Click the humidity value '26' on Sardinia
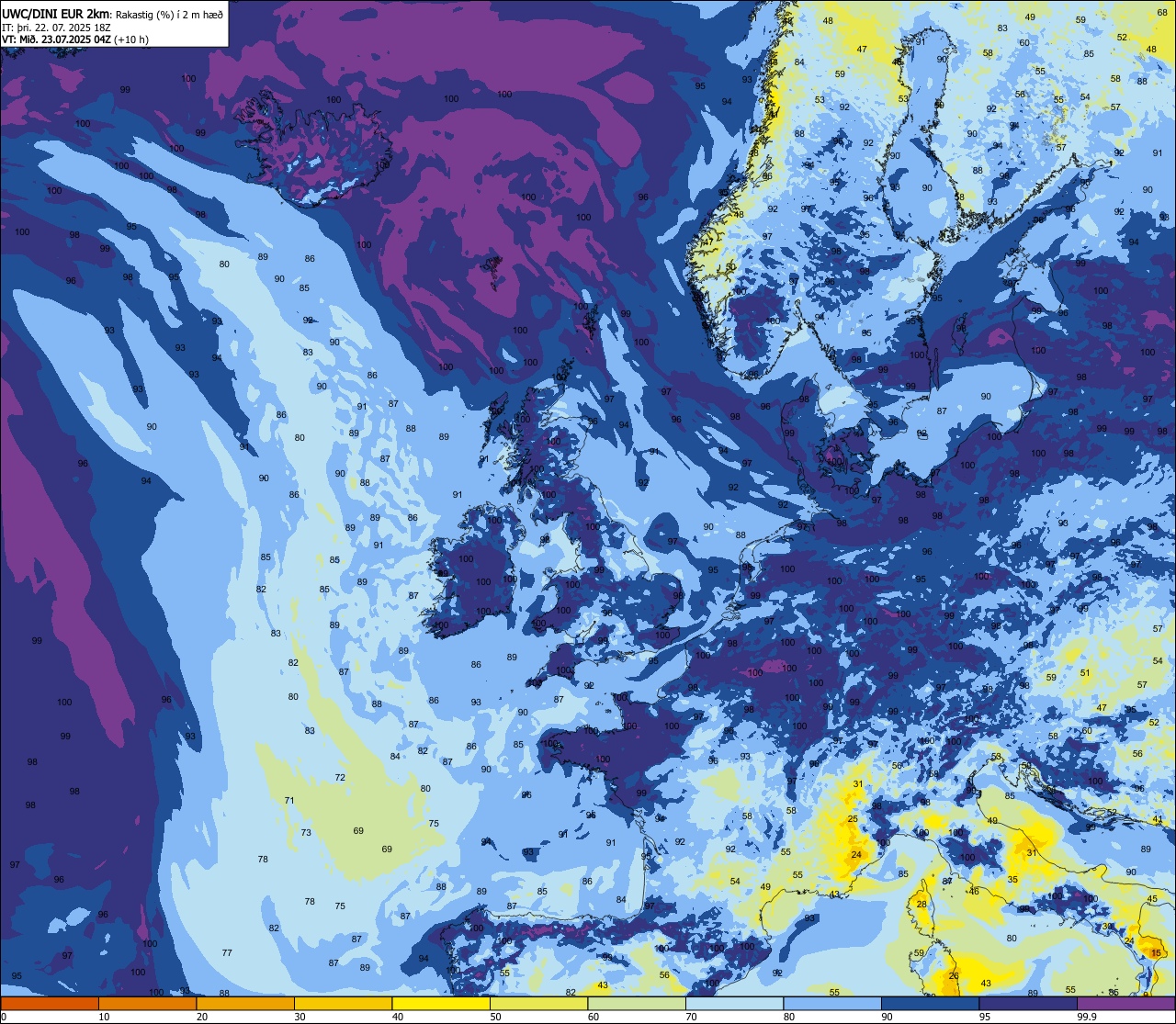1176x1024 pixels. pos(954,975)
